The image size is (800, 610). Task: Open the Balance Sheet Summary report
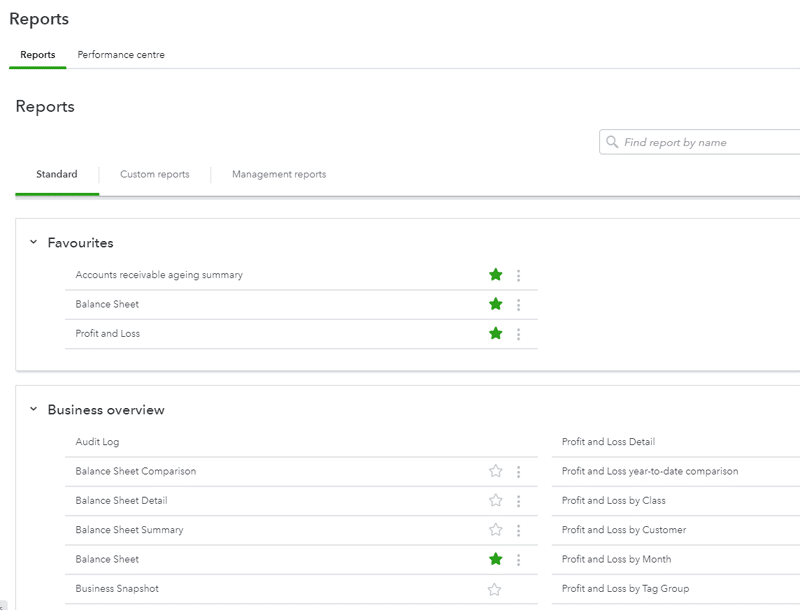click(x=130, y=530)
